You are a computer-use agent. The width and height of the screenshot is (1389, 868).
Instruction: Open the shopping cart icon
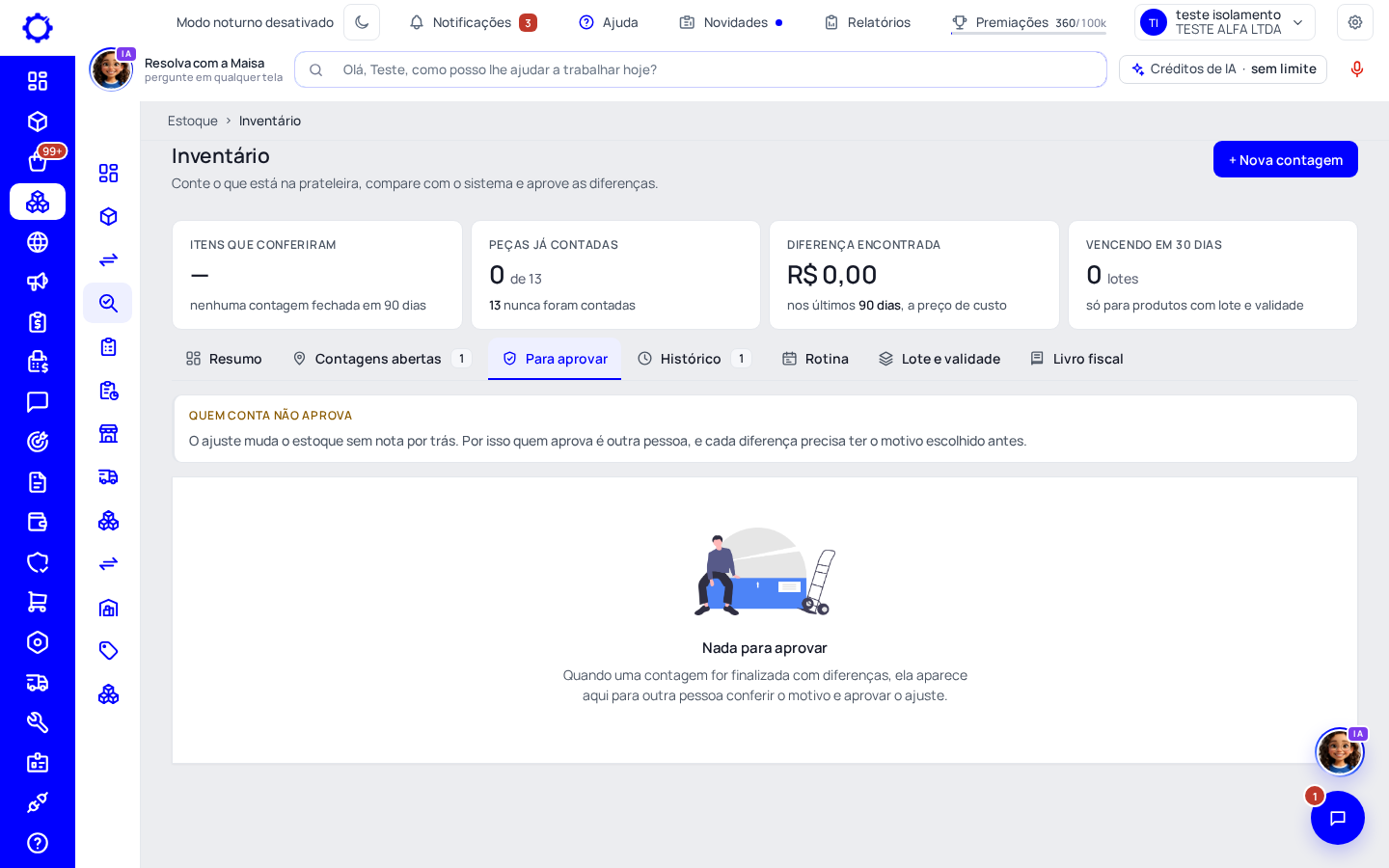(x=38, y=602)
